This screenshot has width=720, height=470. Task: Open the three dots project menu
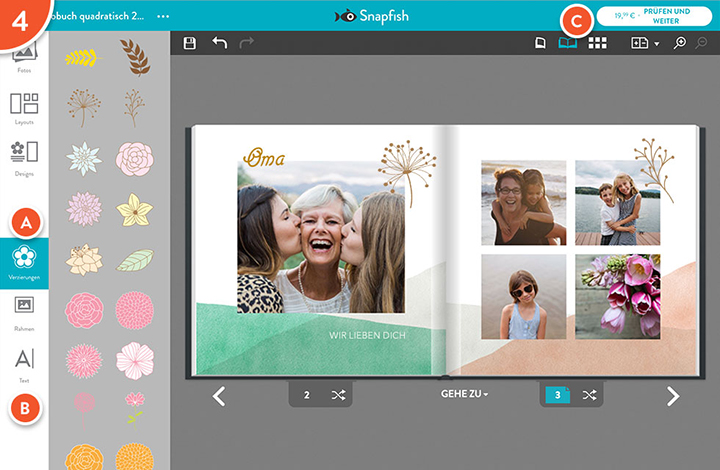tap(163, 16)
